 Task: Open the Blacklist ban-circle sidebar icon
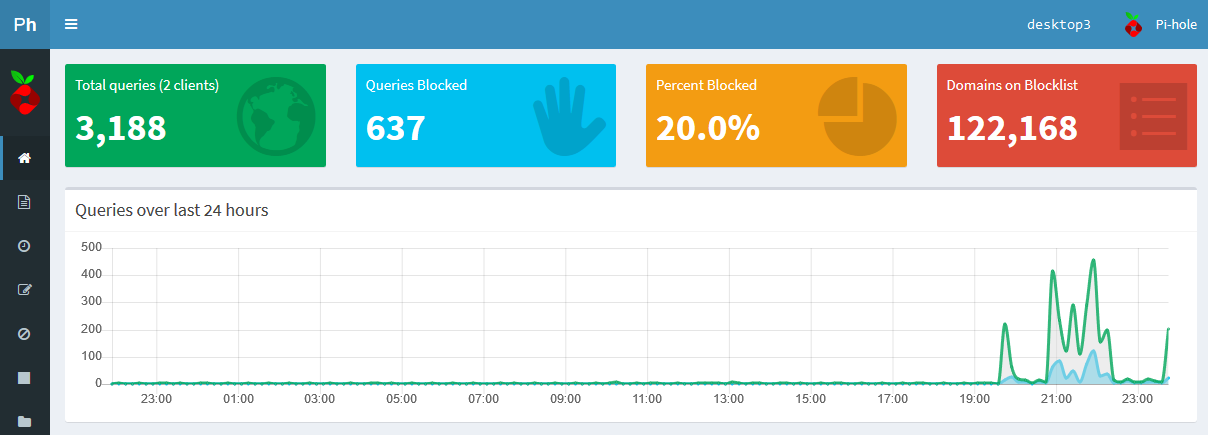25,334
